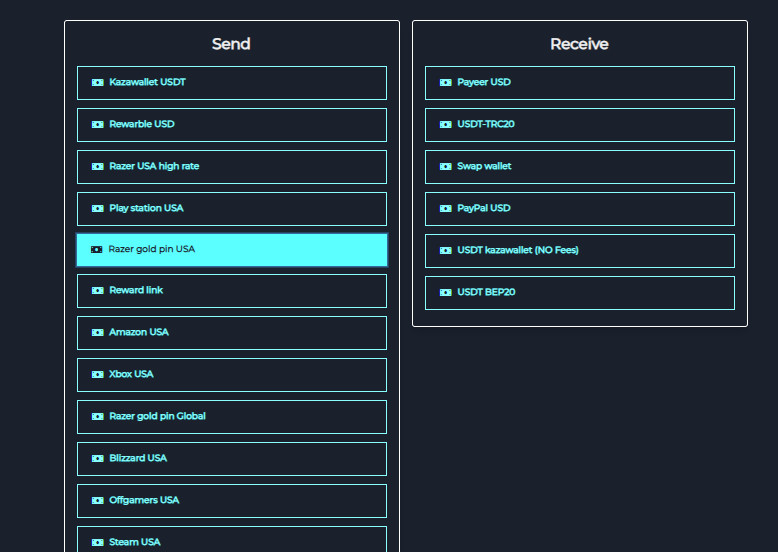This screenshot has height=552, width=778.
Task: Choose USDT BEP20 receive option
Action: tap(580, 293)
